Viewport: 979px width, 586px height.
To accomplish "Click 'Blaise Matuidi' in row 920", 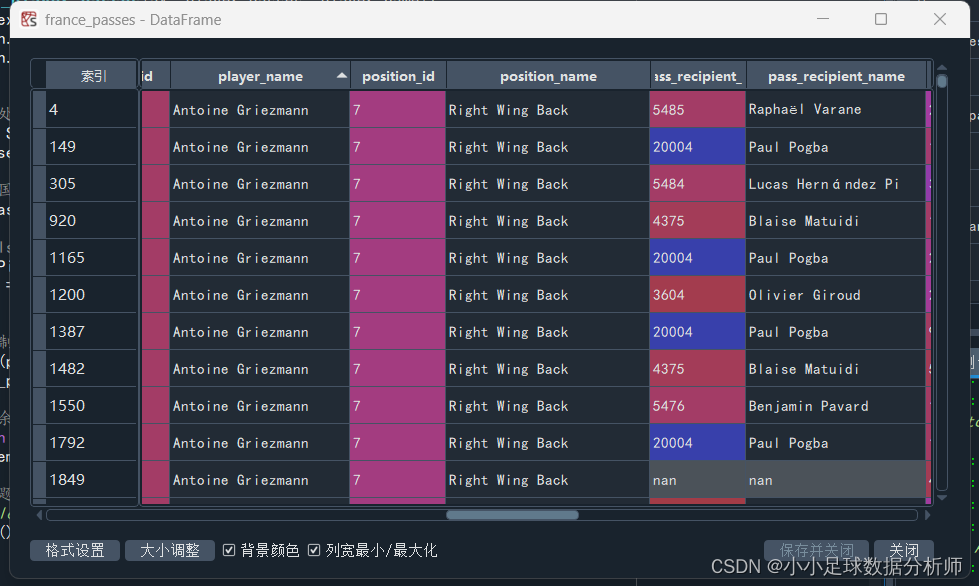I will [x=835, y=221].
